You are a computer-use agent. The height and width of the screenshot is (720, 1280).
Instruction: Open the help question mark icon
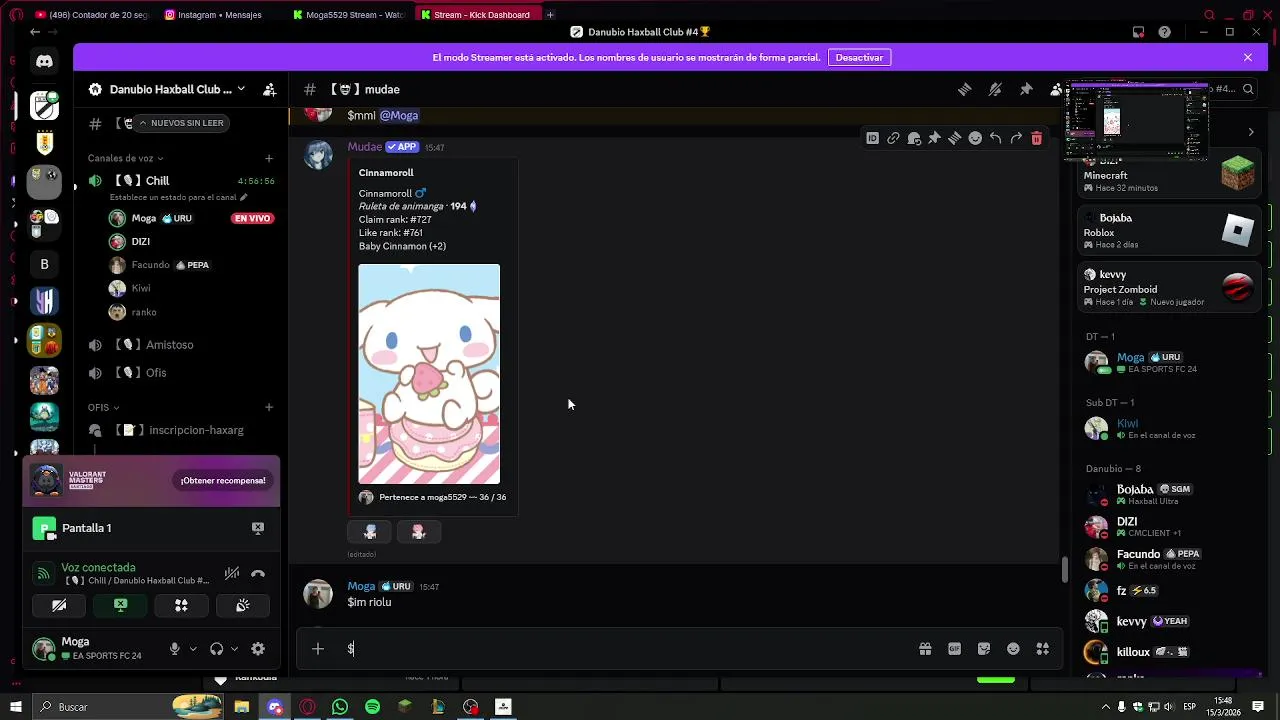click(1164, 32)
